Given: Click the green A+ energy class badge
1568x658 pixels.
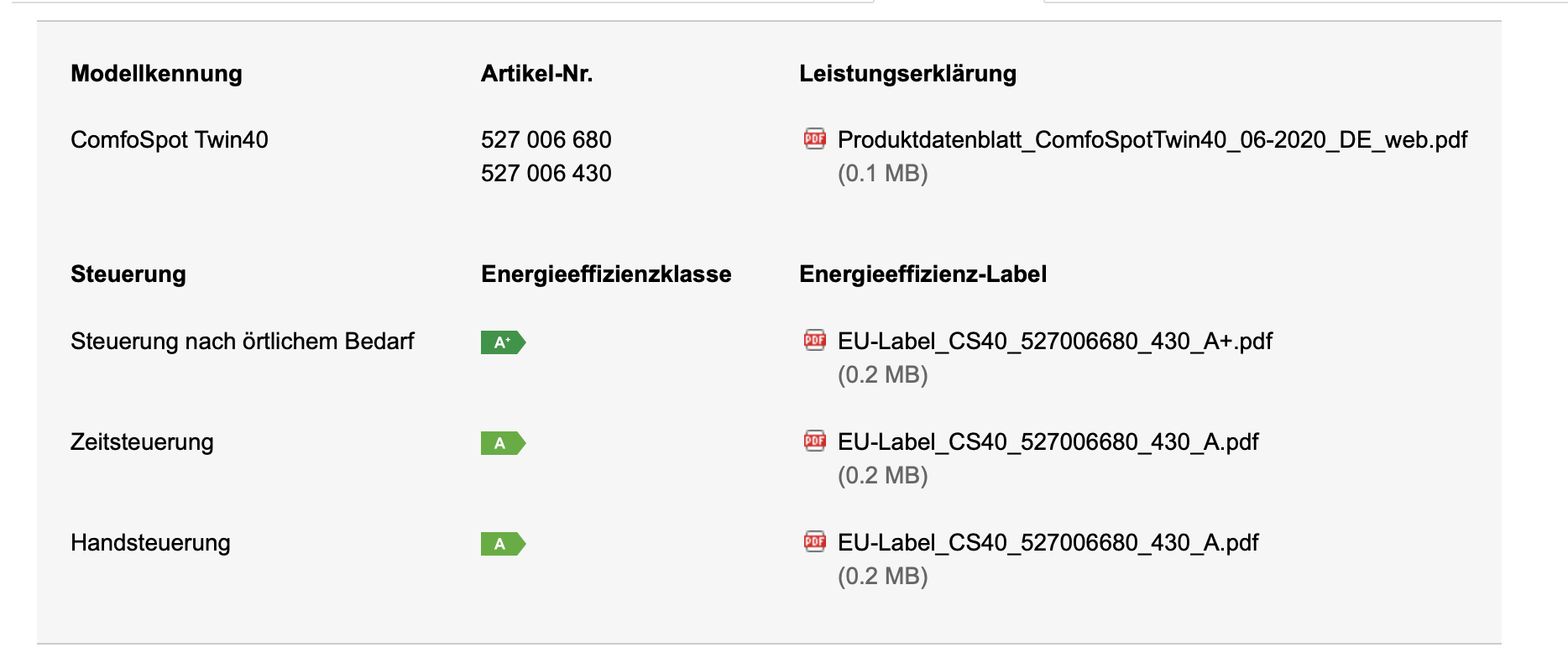Looking at the screenshot, I should click(503, 342).
